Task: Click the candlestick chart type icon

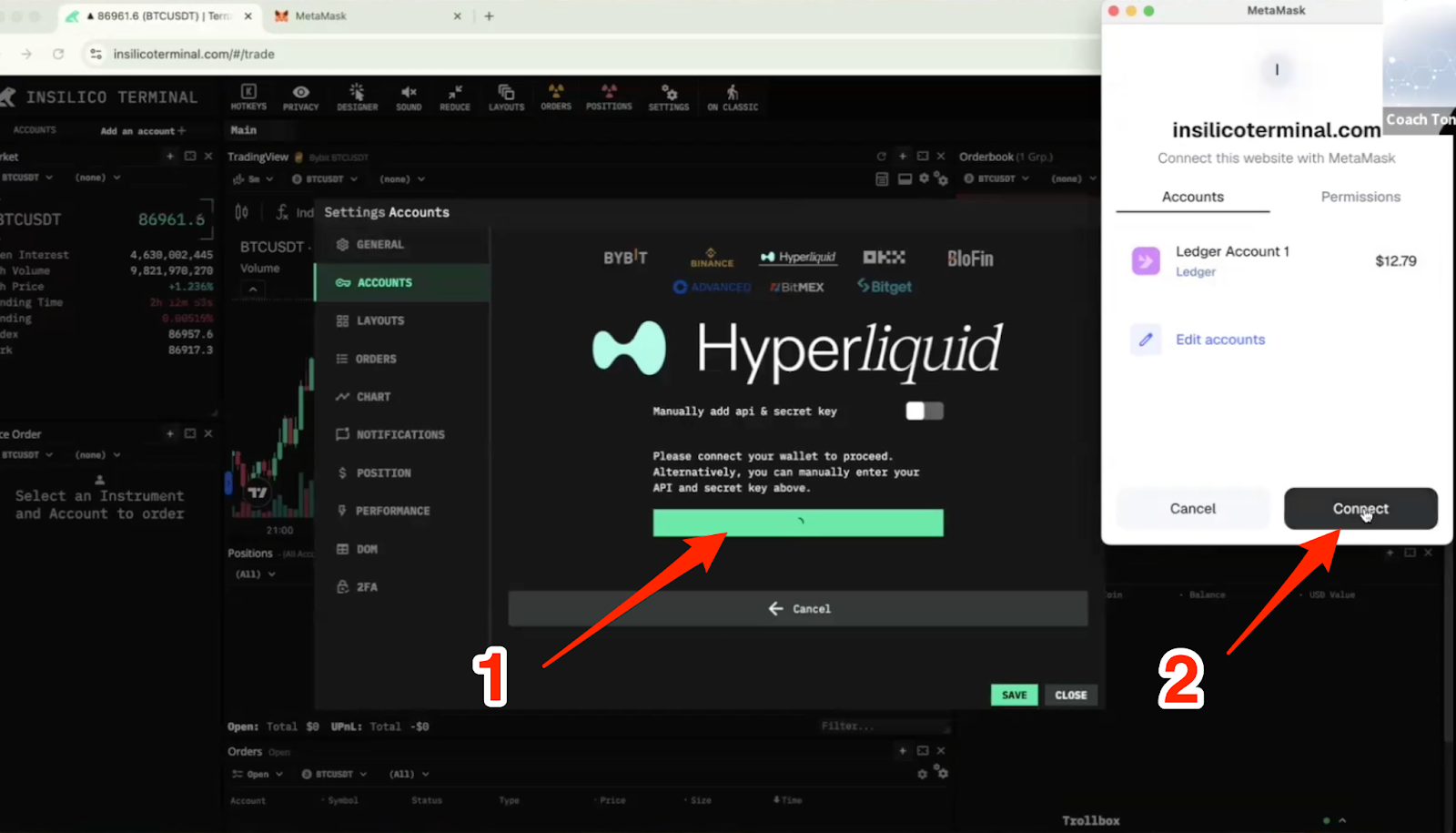Action: (241, 212)
